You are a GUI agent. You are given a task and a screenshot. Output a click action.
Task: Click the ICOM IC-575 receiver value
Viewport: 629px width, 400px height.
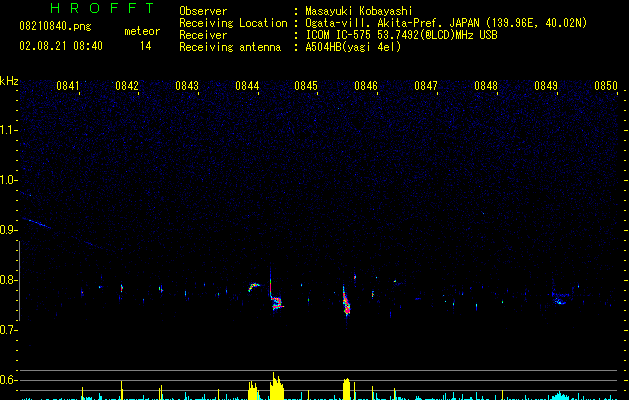pyautogui.click(x=402, y=35)
